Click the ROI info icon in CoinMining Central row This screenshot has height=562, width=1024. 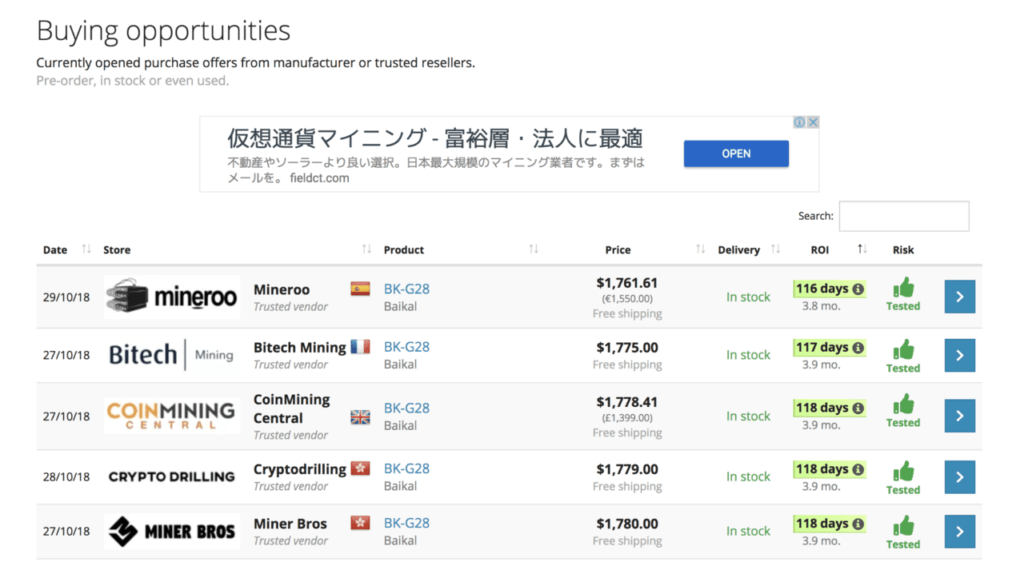coord(858,408)
